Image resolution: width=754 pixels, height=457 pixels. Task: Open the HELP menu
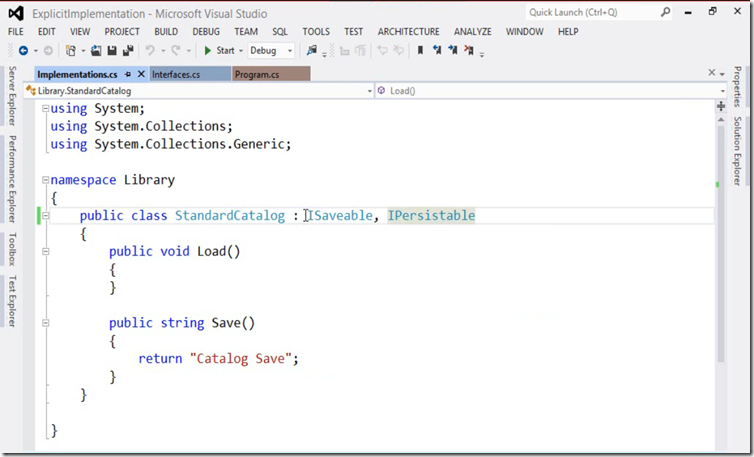pos(568,32)
